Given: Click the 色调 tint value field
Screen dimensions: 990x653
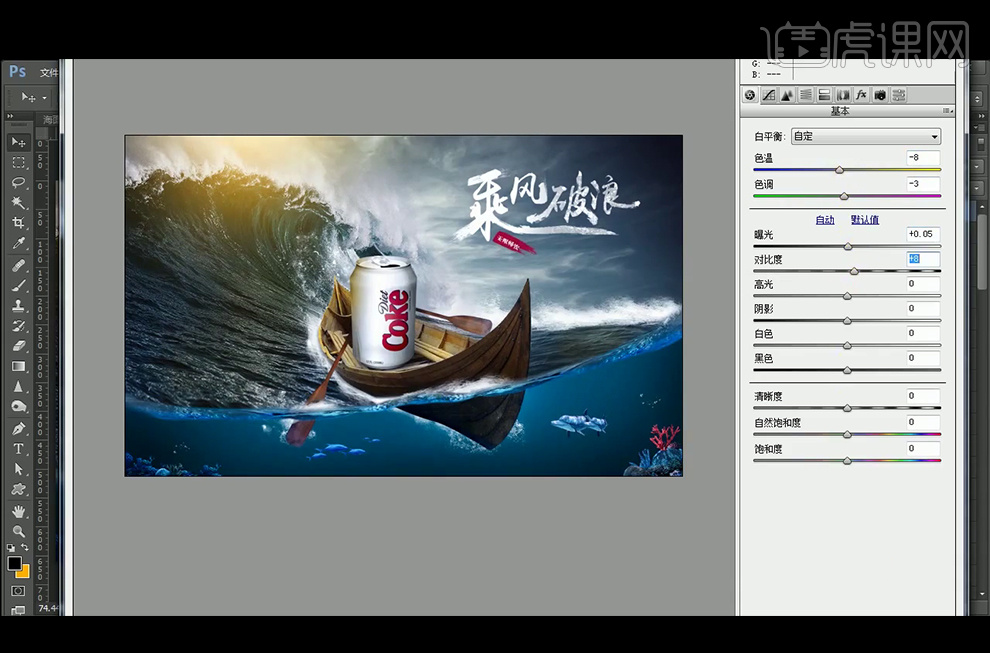Looking at the screenshot, I should click(x=923, y=184).
